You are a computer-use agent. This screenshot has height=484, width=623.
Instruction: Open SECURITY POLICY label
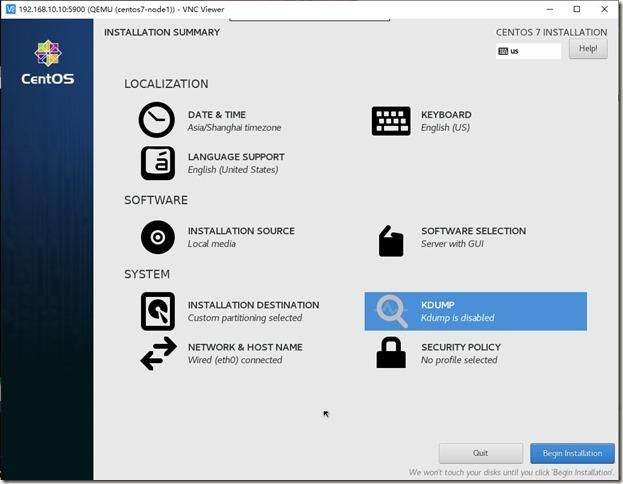click(461, 347)
